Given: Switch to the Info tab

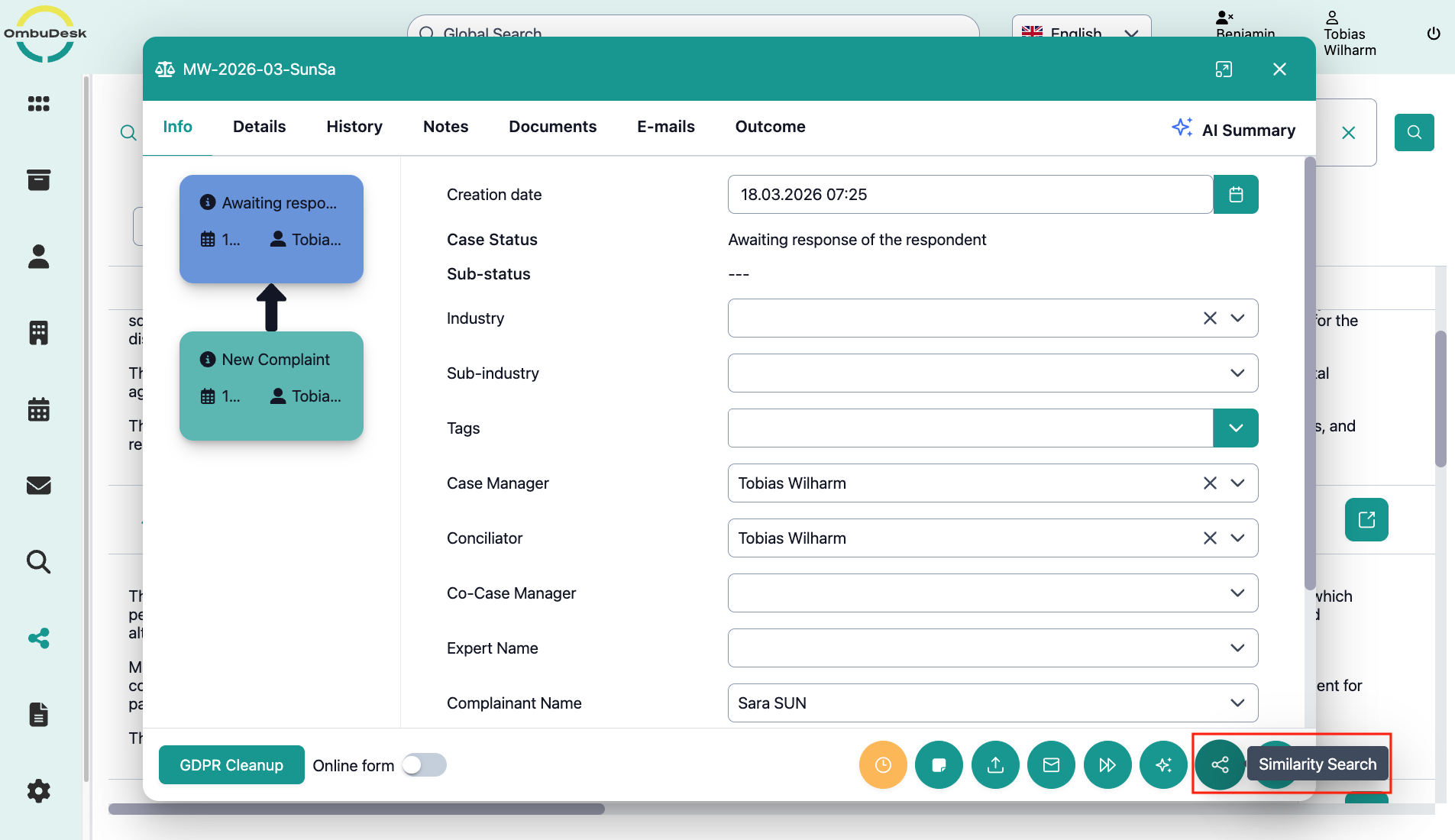Looking at the screenshot, I should click(x=177, y=127).
